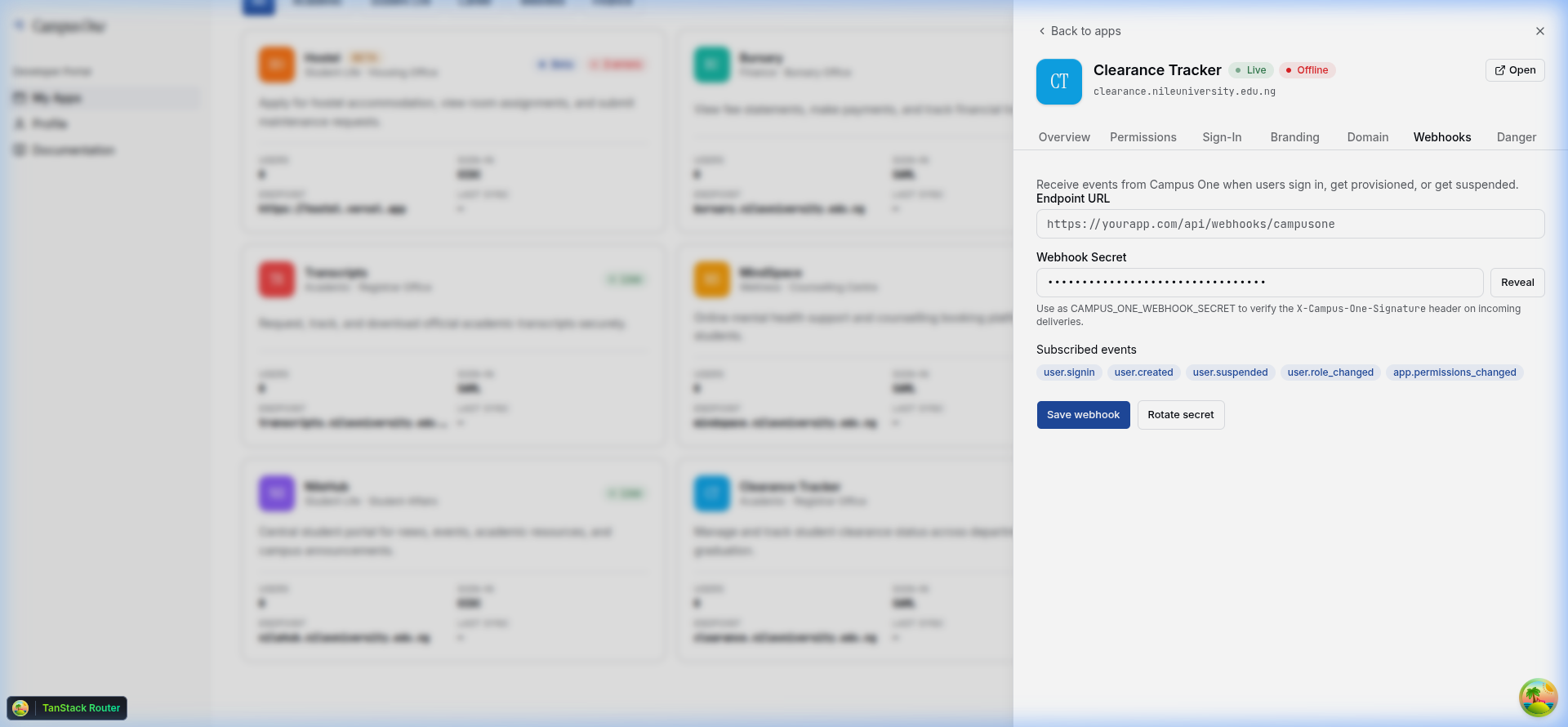
Task: Click clearance.nileuniversity.edu.ng domain text
Action: tap(1184, 91)
